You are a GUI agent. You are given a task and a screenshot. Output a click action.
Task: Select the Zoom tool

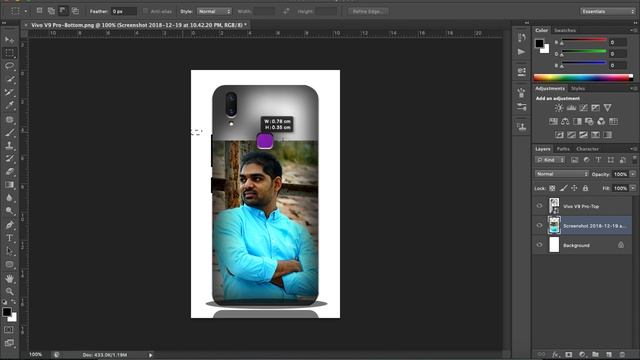point(9,291)
